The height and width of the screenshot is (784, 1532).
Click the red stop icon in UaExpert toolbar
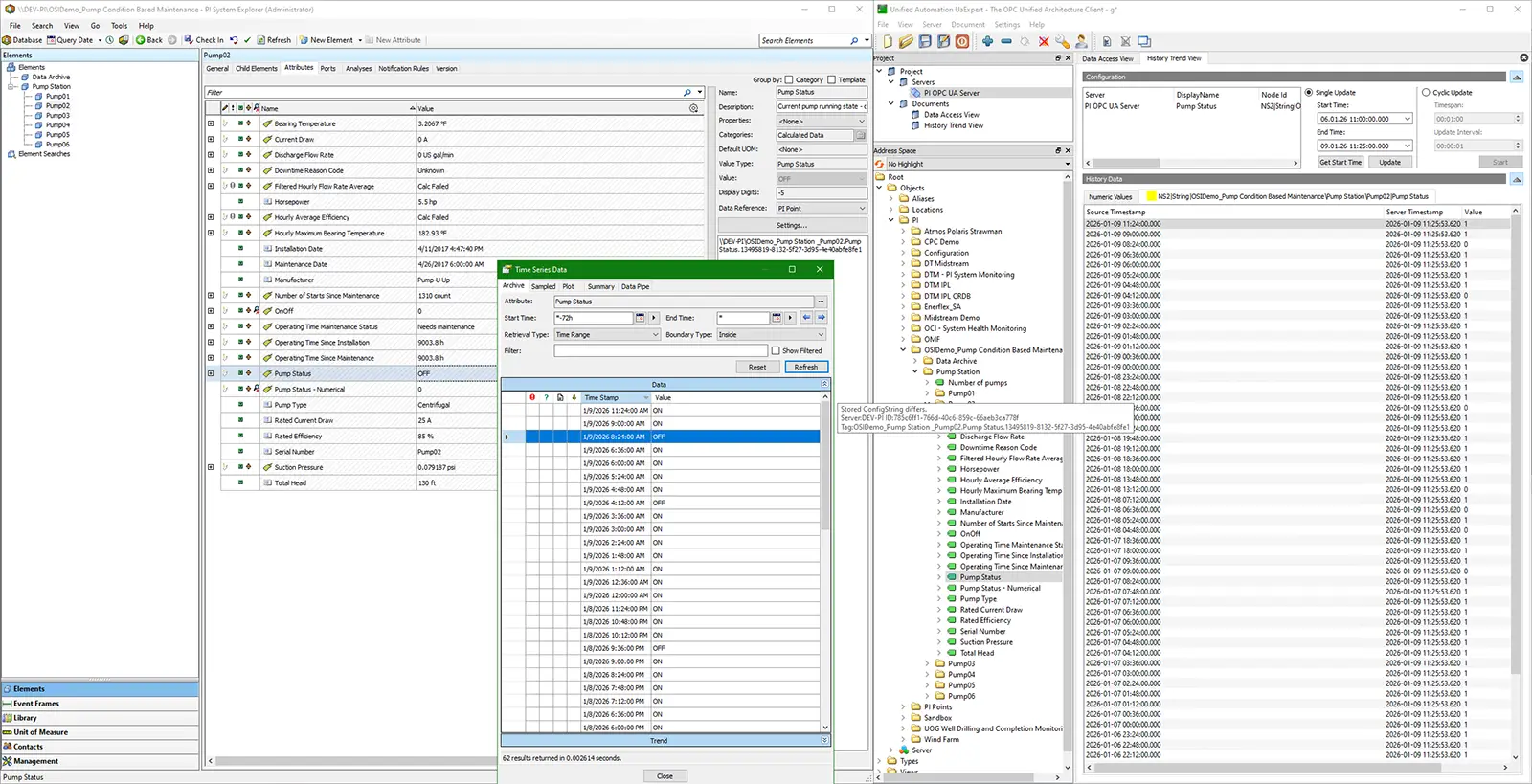[962, 41]
